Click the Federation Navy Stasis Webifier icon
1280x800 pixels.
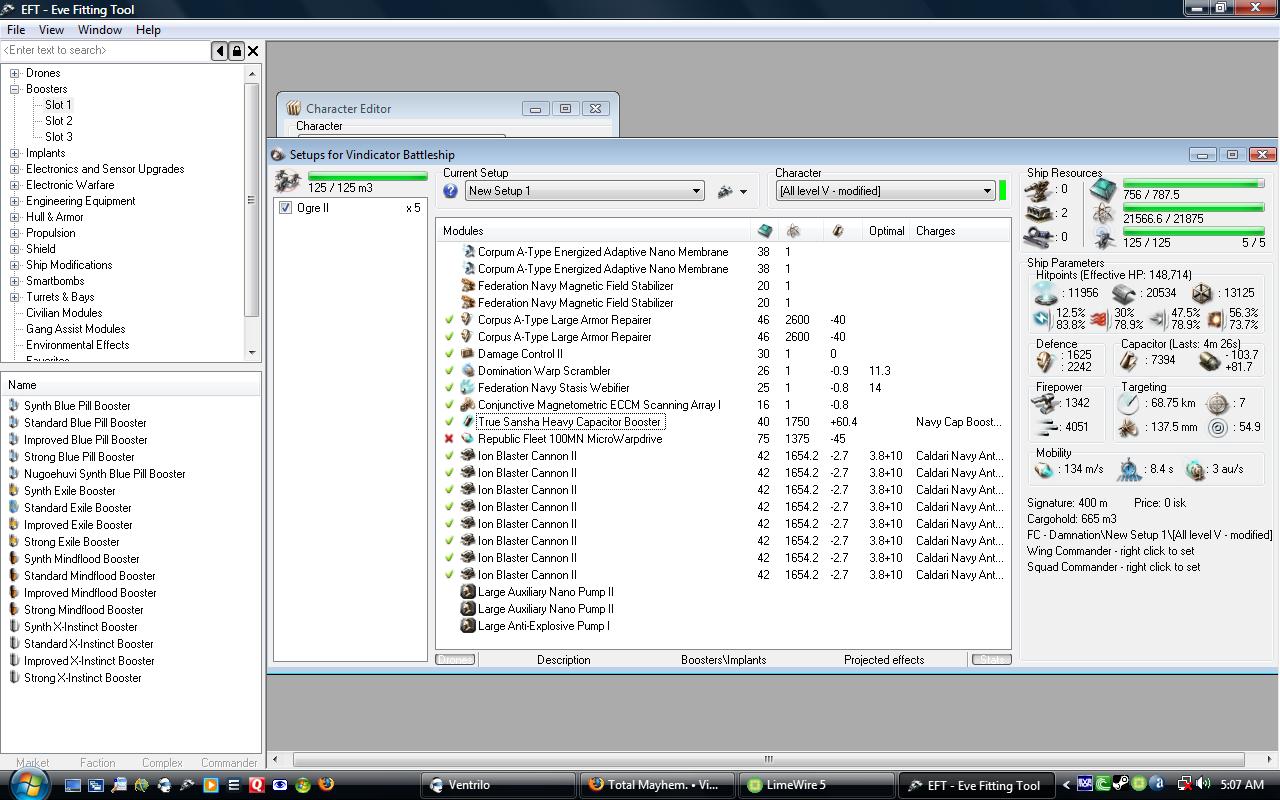point(467,388)
